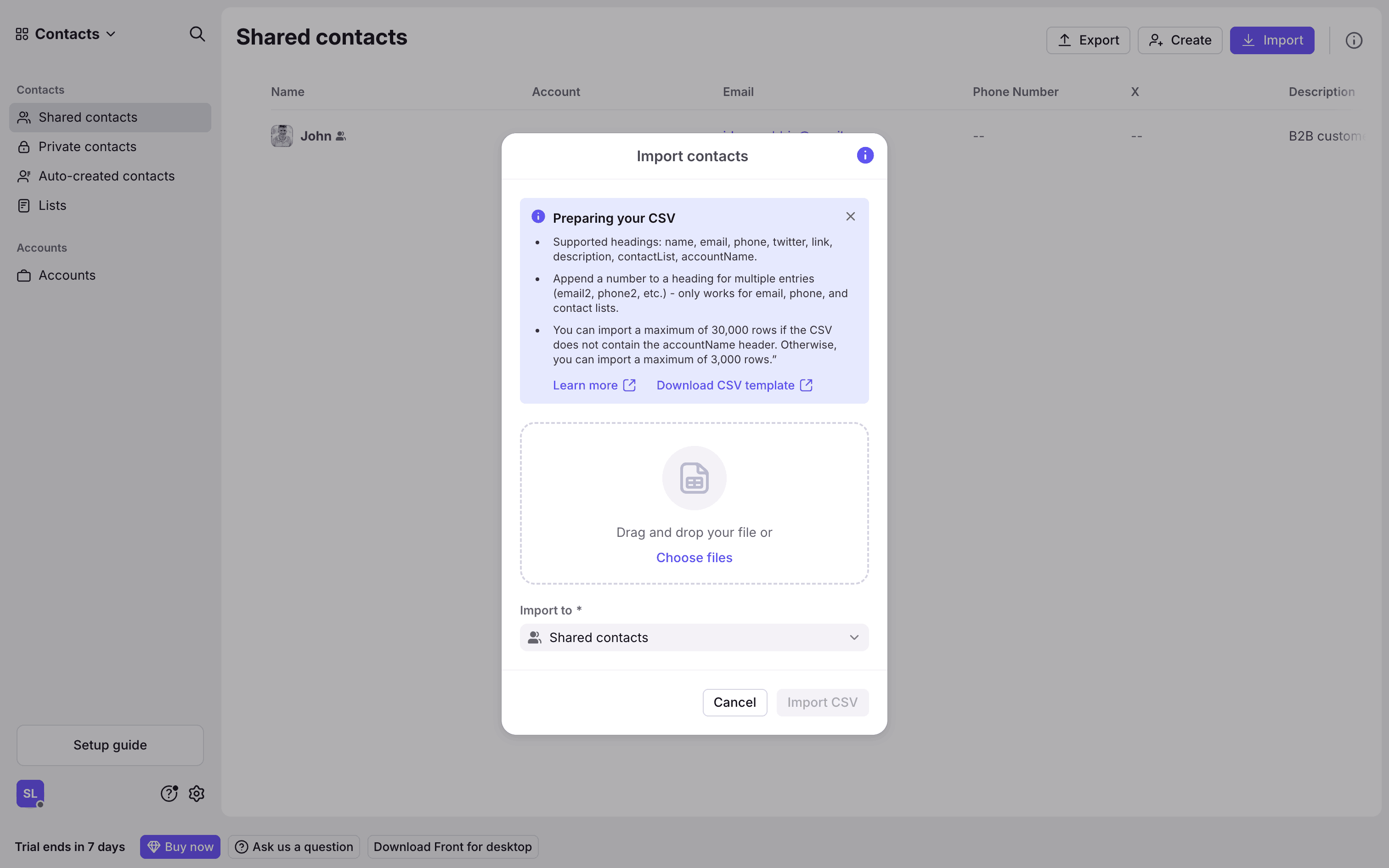Expand the Import to Shared contacts dropdown

click(694, 637)
